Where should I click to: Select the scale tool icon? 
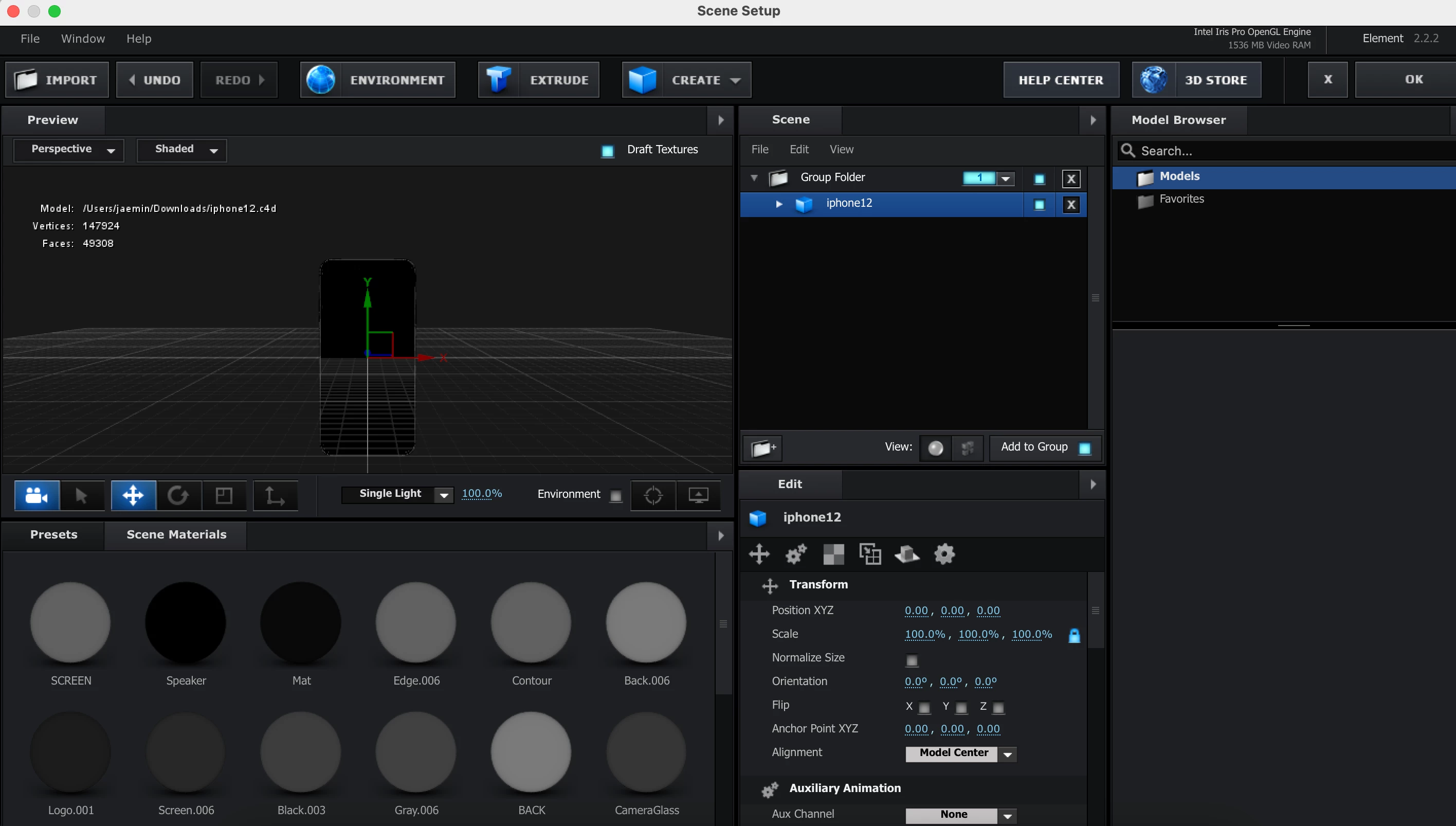coord(224,495)
